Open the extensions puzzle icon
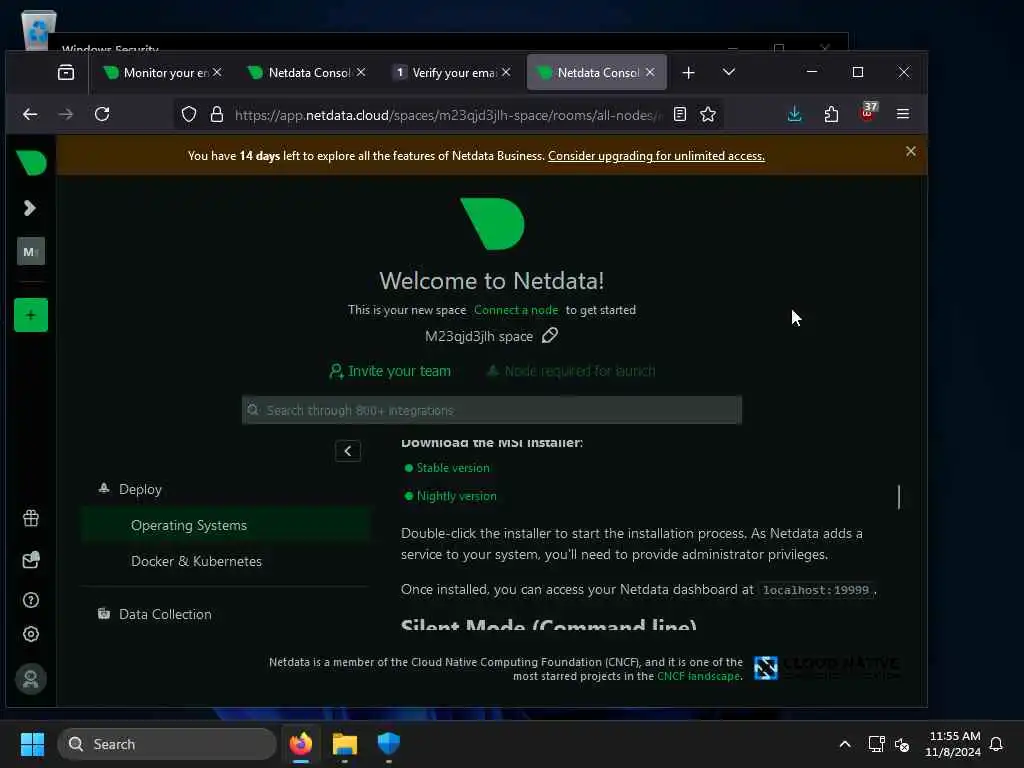The image size is (1024, 768). tap(831, 114)
